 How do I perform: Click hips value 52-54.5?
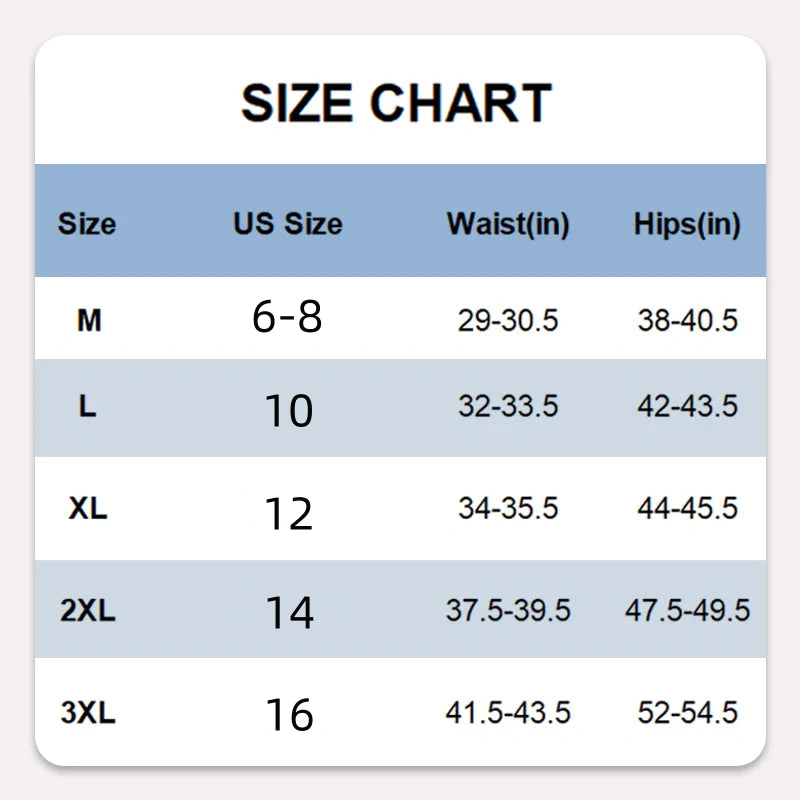point(687,713)
